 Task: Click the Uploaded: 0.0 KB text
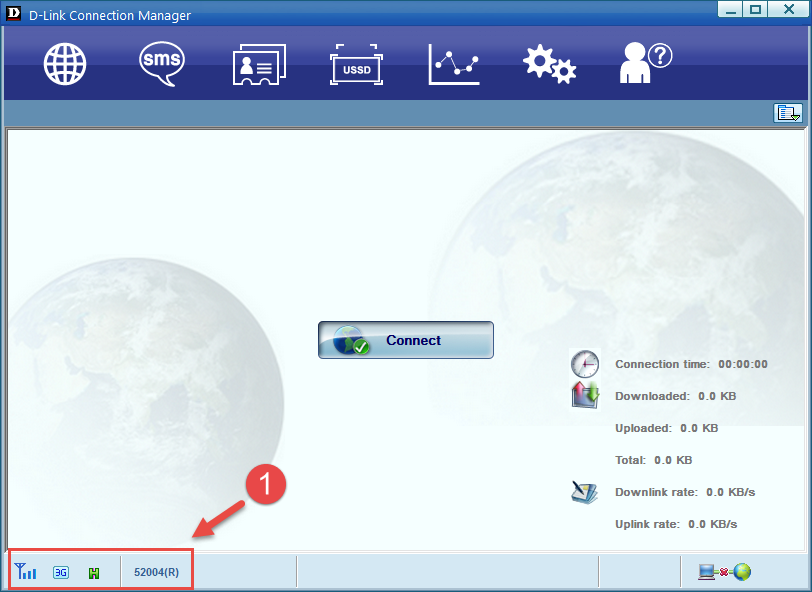666,428
